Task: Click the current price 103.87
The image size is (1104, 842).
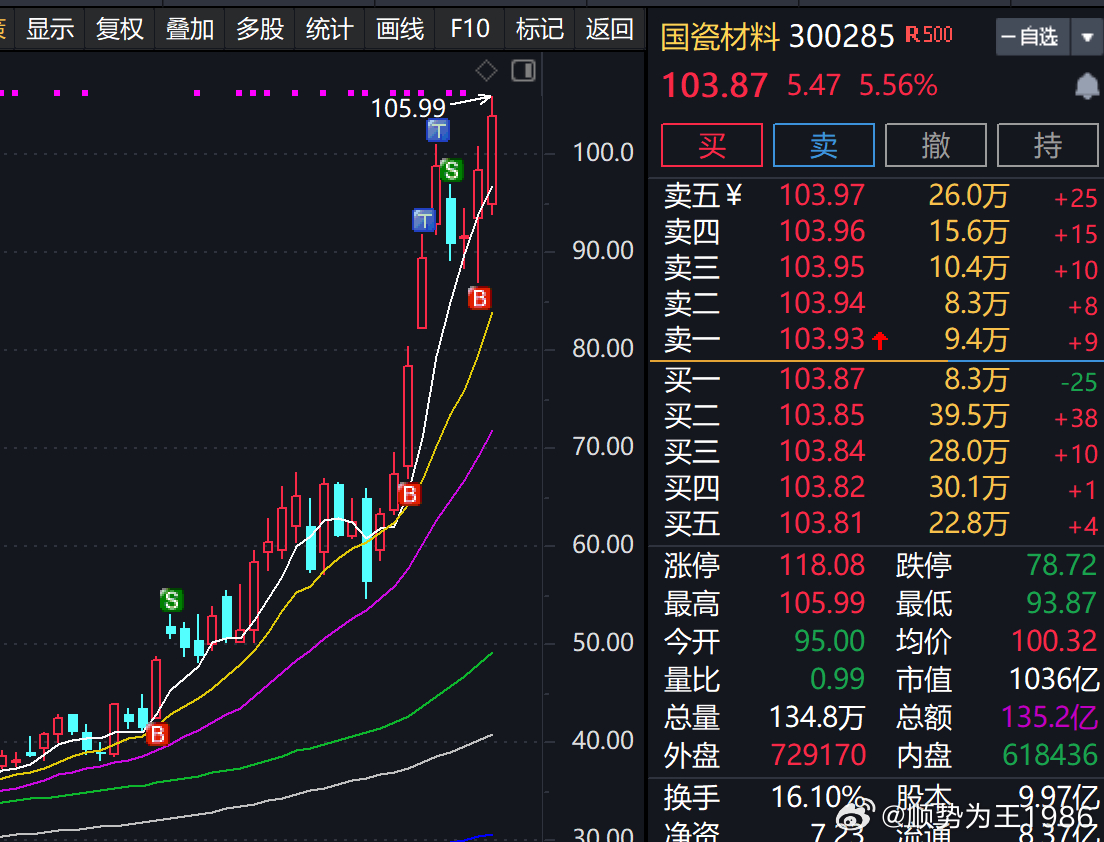Action: pyautogui.click(x=715, y=87)
